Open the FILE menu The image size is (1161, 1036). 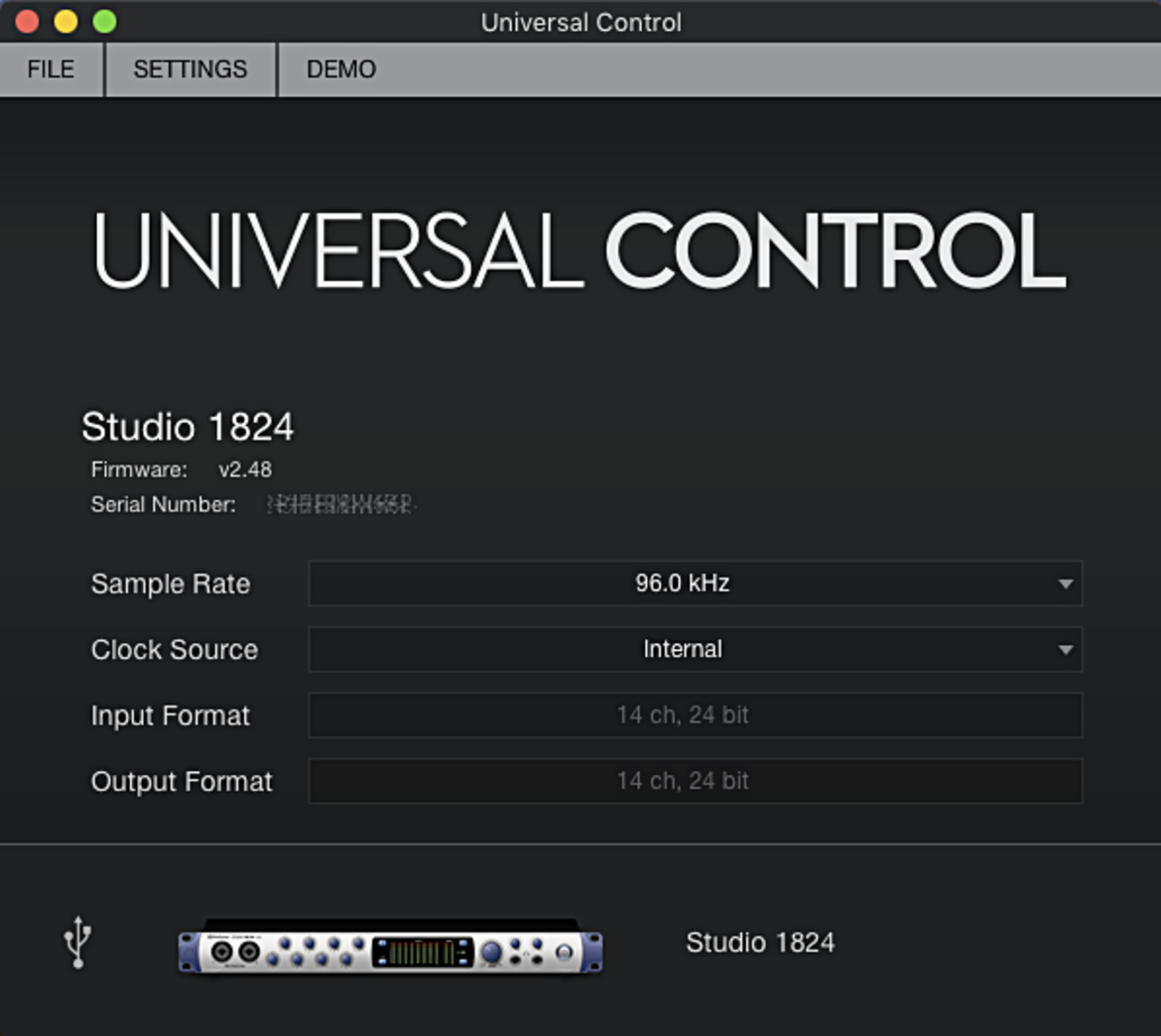(x=51, y=69)
